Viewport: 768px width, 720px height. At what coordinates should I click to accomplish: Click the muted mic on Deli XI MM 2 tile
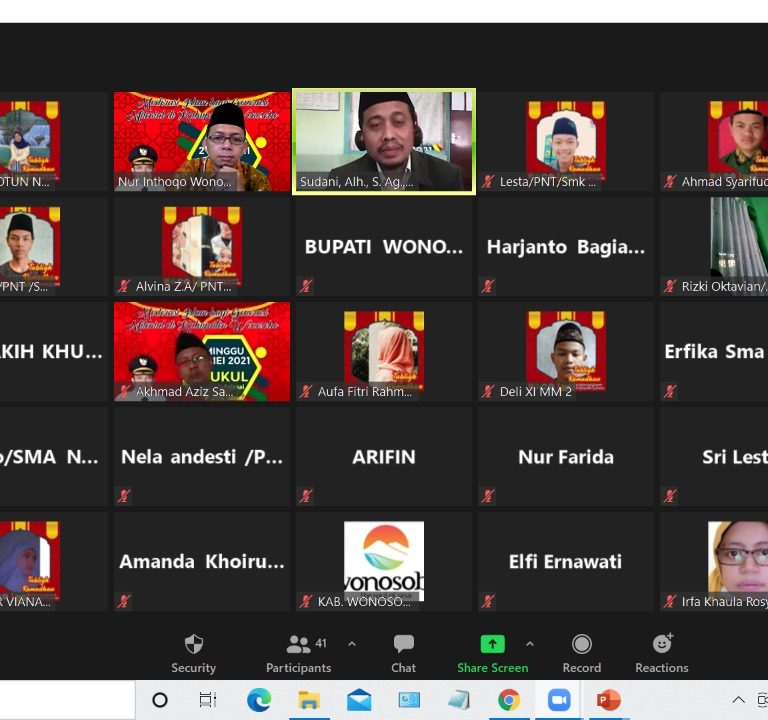click(488, 391)
